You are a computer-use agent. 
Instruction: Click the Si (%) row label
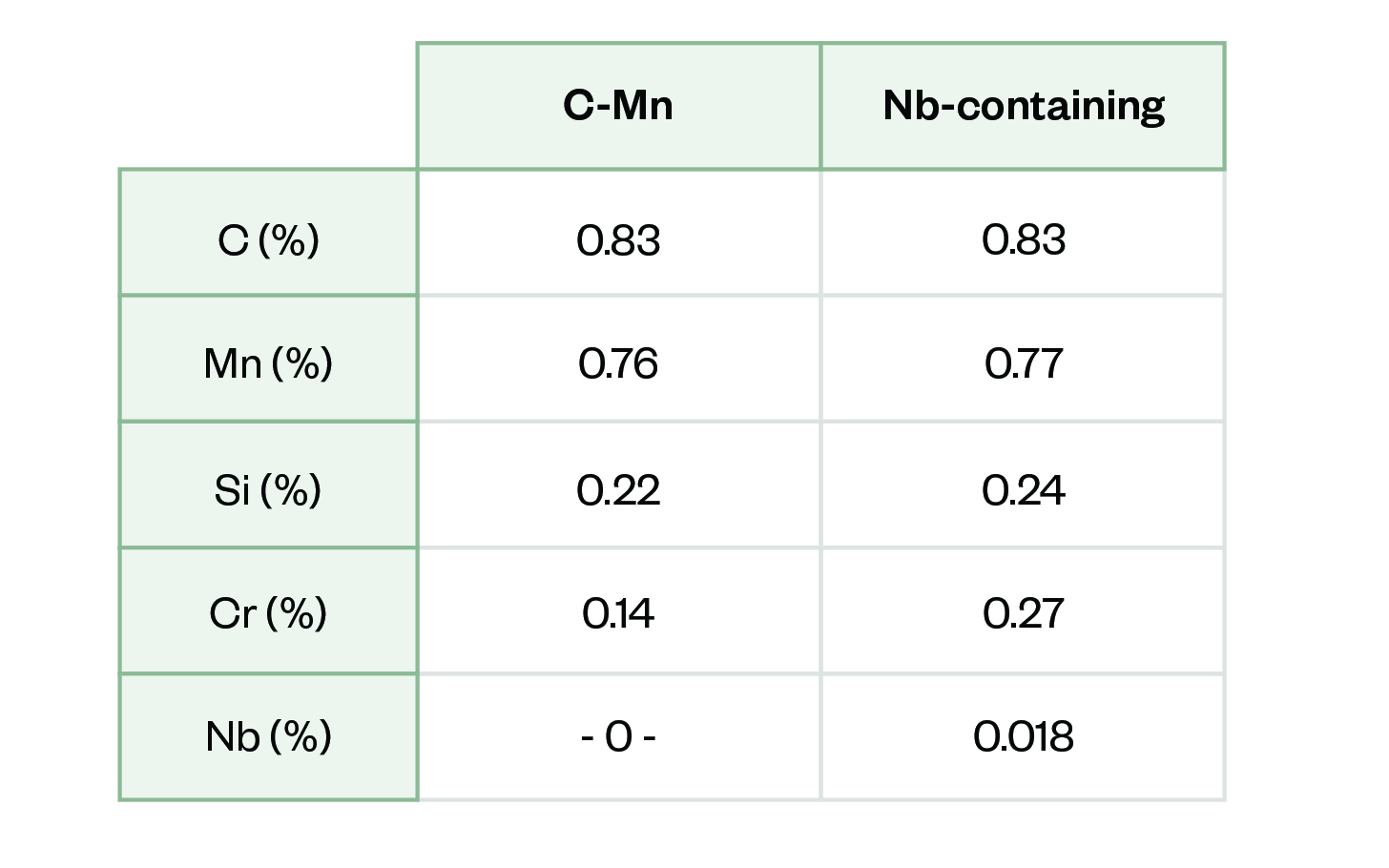[268, 490]
